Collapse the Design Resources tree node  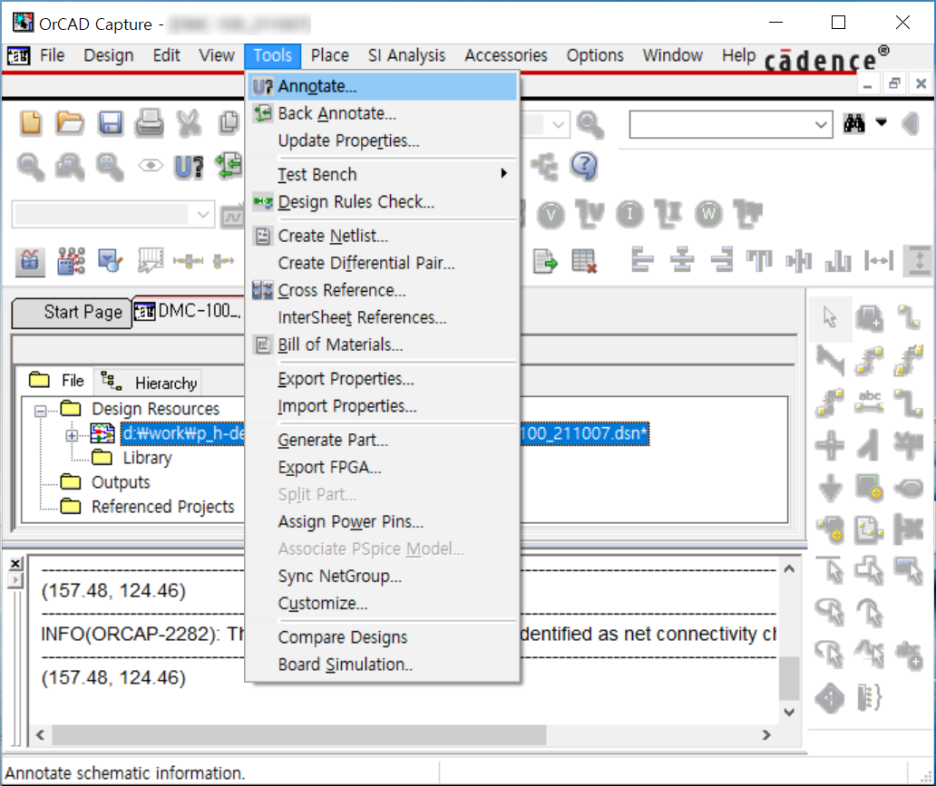pyautogui.click(x=41, y=411)
